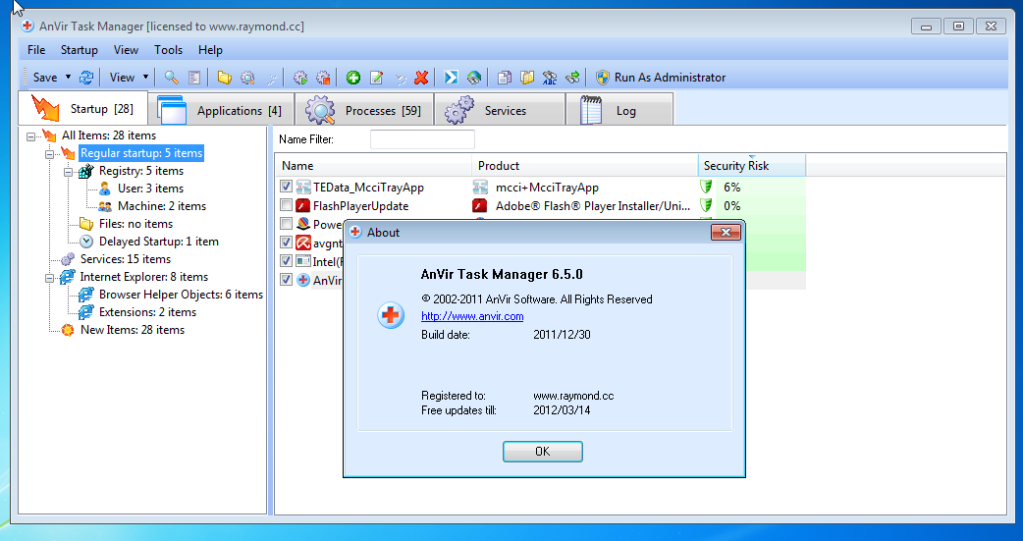Switch to the Applications tab
Viewport: 1023px width, 541px height.
click(221, 109)
